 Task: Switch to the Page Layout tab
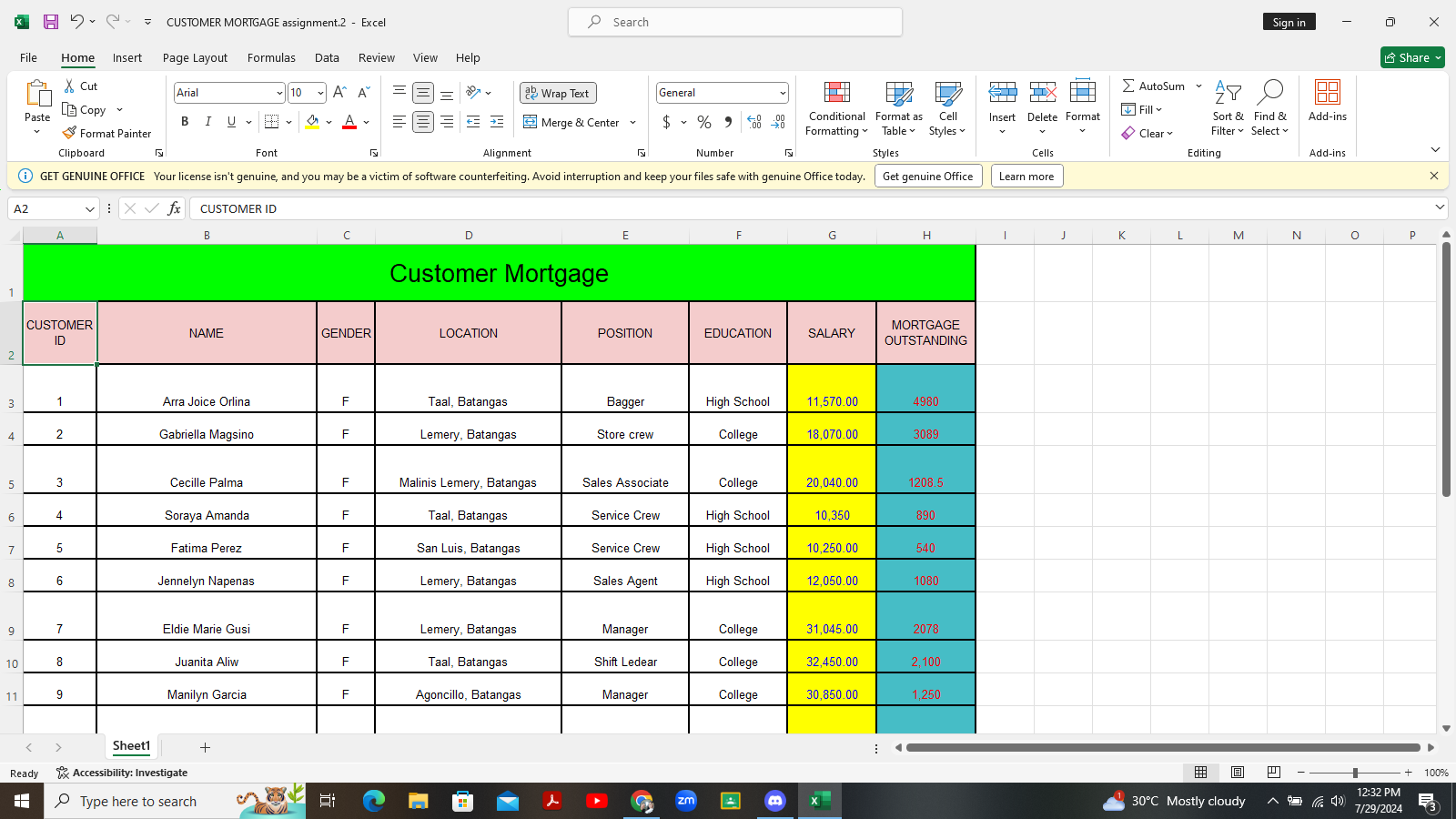[x=195, y=57]
